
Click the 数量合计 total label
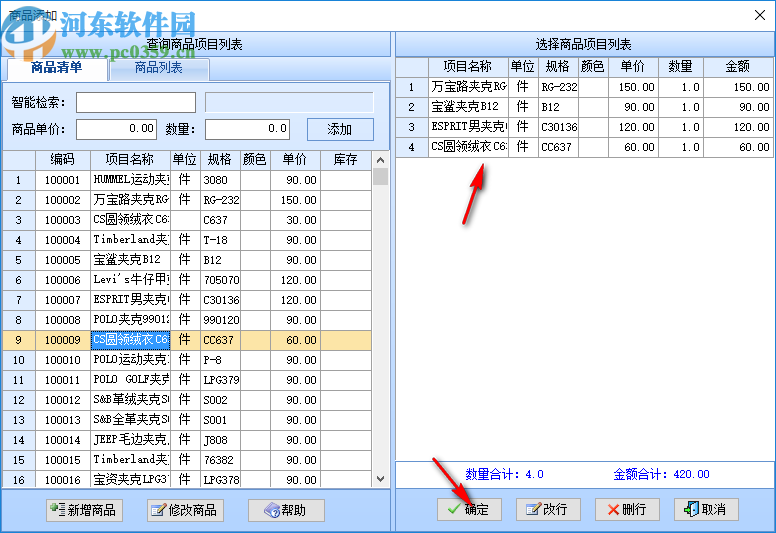coord(504,474)
